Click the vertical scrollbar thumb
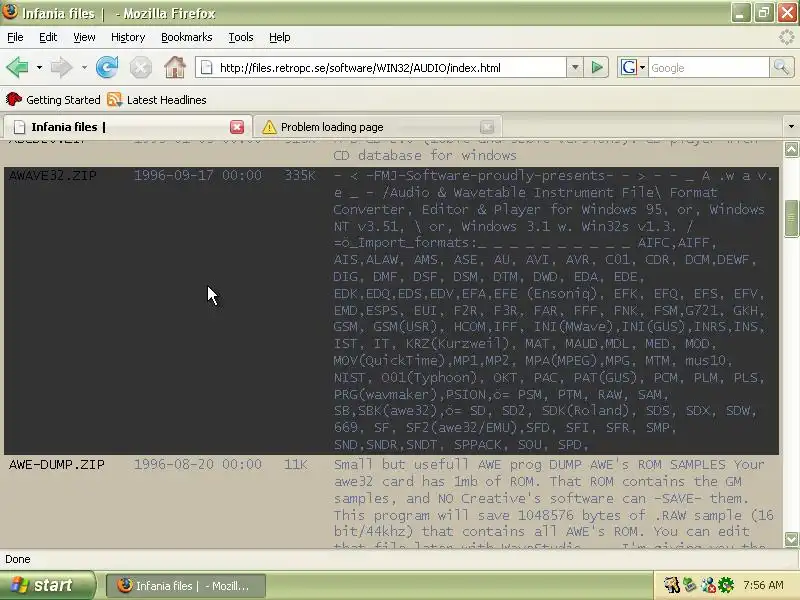The height and width of the screenshot is (600, 800). click(x=791, y=218)
